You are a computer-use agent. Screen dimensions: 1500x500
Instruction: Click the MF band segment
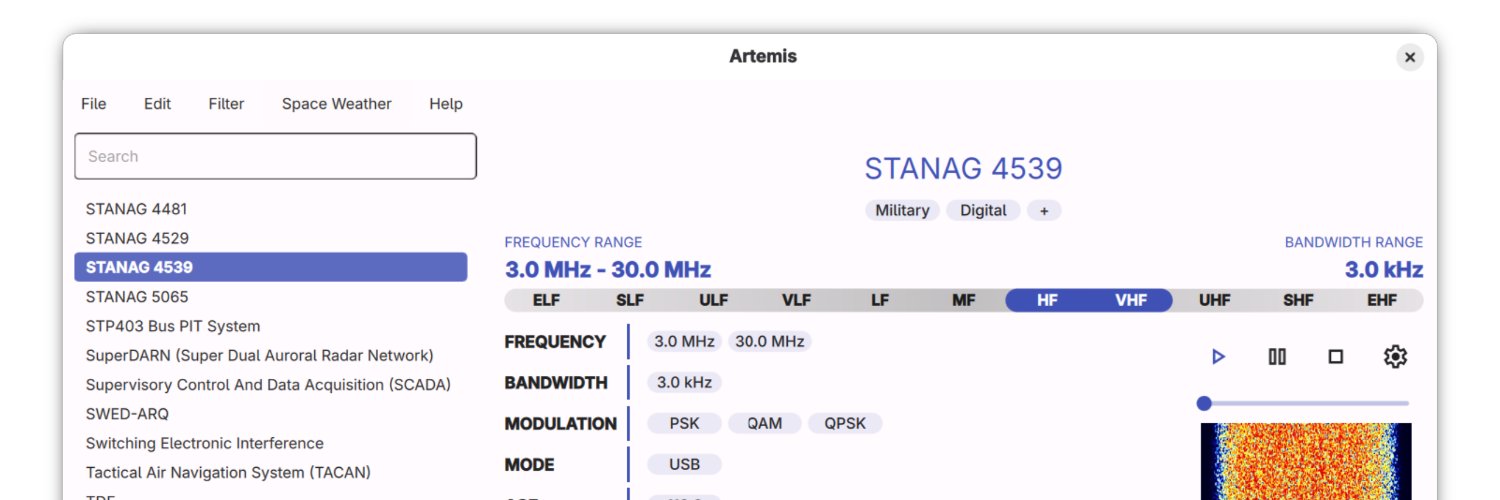(964, 300)
